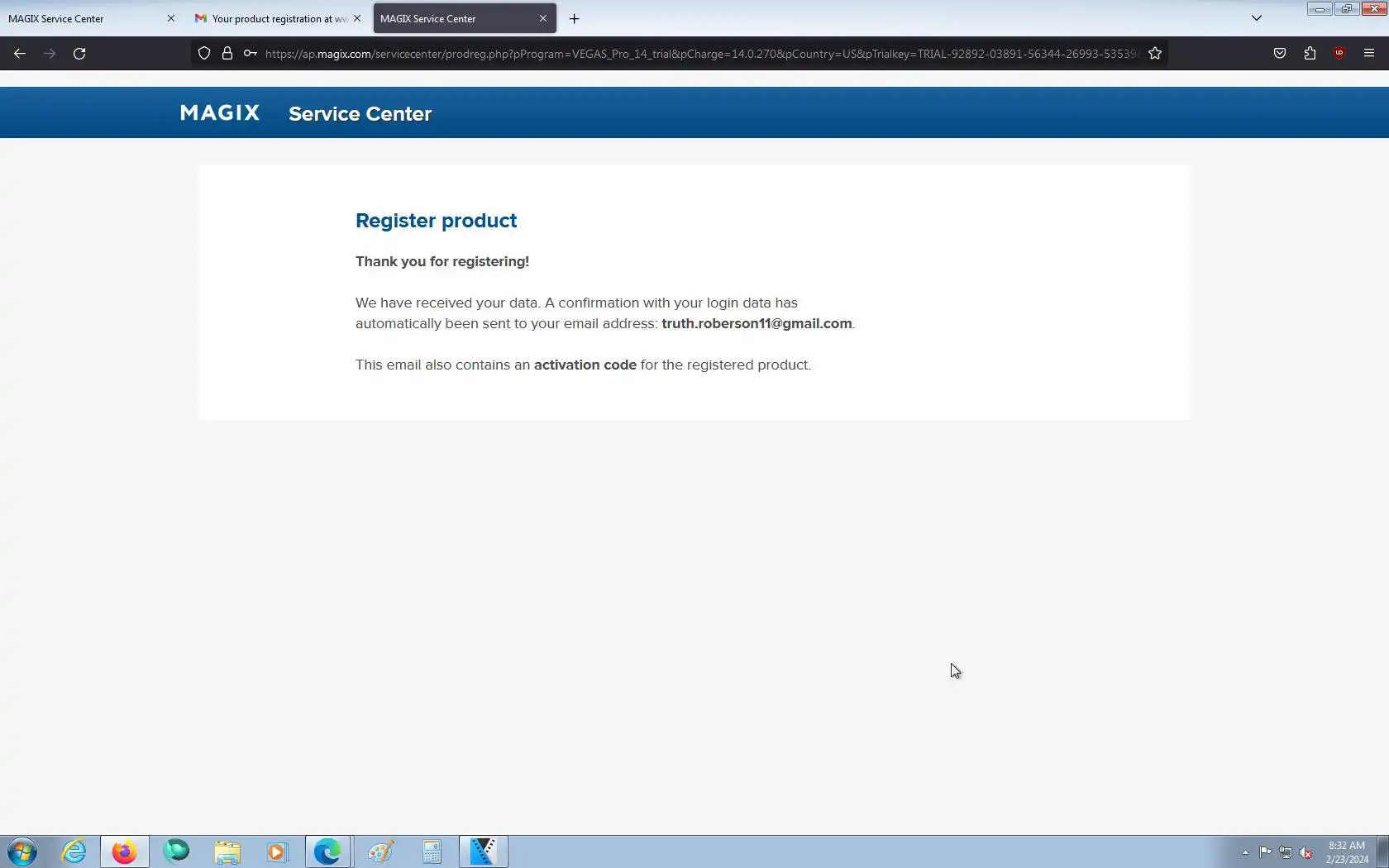Open Microsoft Edge from taskbar
Screen dimensions: 1389x868
point(328,851)
